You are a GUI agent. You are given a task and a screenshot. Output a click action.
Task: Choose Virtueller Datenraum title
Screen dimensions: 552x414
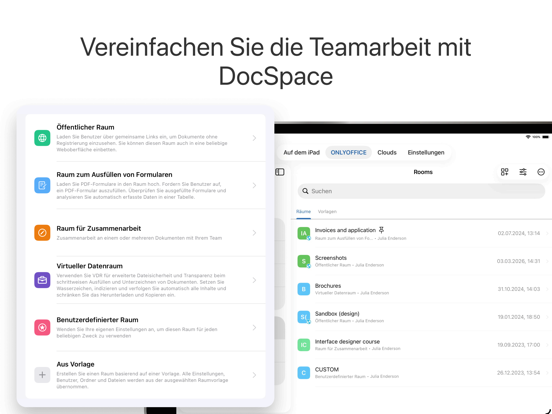(89, 266)
